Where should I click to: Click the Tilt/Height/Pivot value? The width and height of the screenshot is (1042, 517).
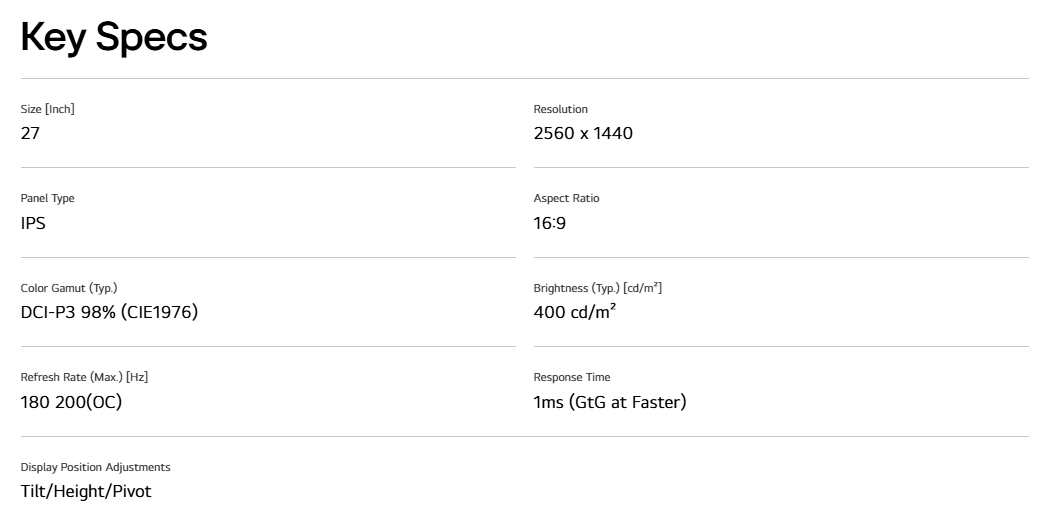pyautogui.click(x=86, y=491)
